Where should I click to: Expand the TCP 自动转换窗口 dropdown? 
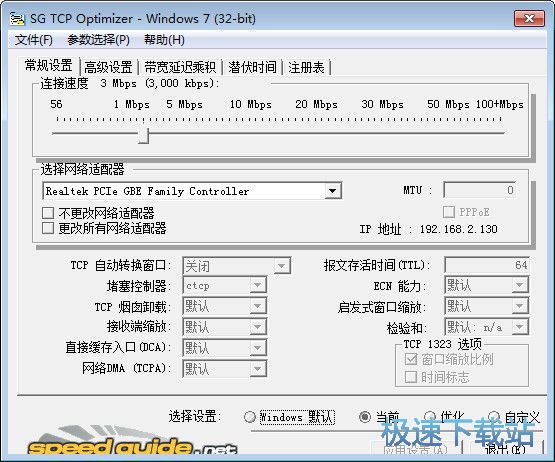tap(282, 266)
